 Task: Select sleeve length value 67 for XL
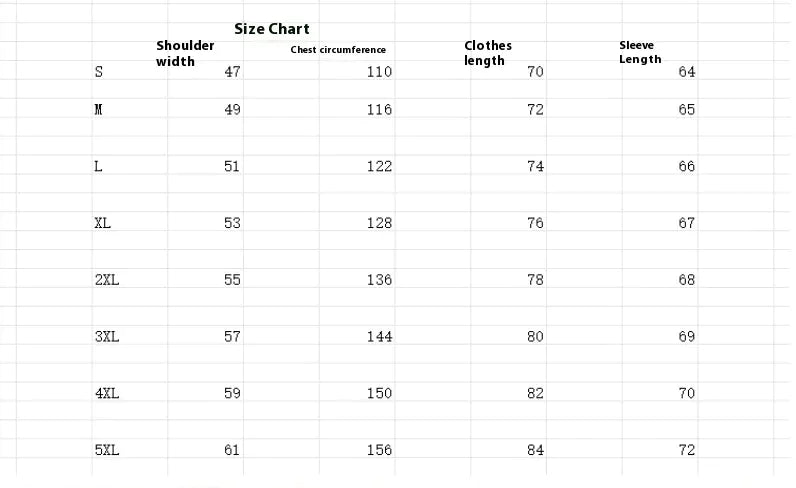(x=686, y=223)
